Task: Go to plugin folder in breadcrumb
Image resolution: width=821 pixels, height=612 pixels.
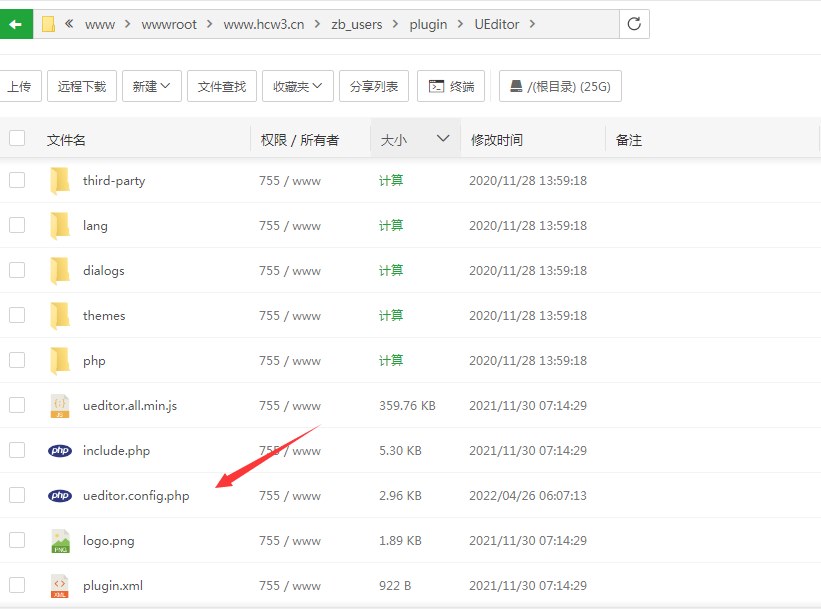Action: click(x=428, y=24)
